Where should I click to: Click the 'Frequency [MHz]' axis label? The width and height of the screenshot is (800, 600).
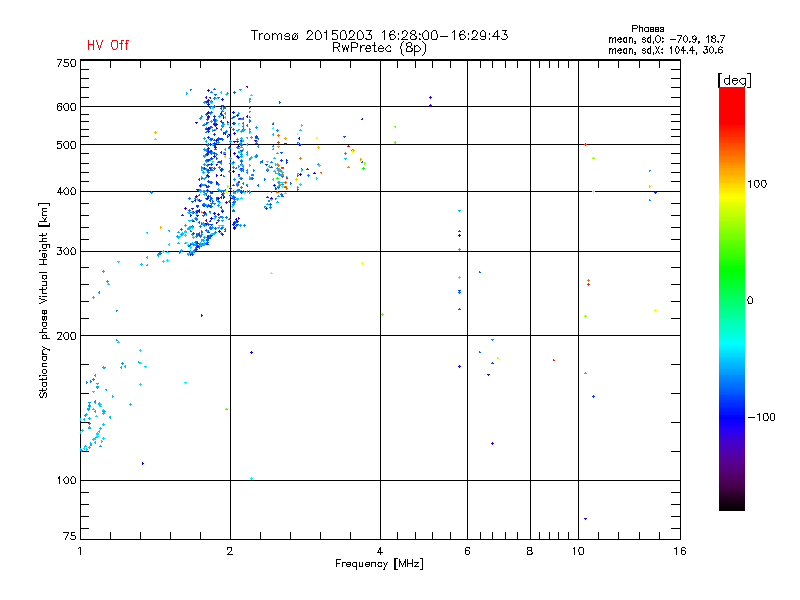click(x=379, y=564)
